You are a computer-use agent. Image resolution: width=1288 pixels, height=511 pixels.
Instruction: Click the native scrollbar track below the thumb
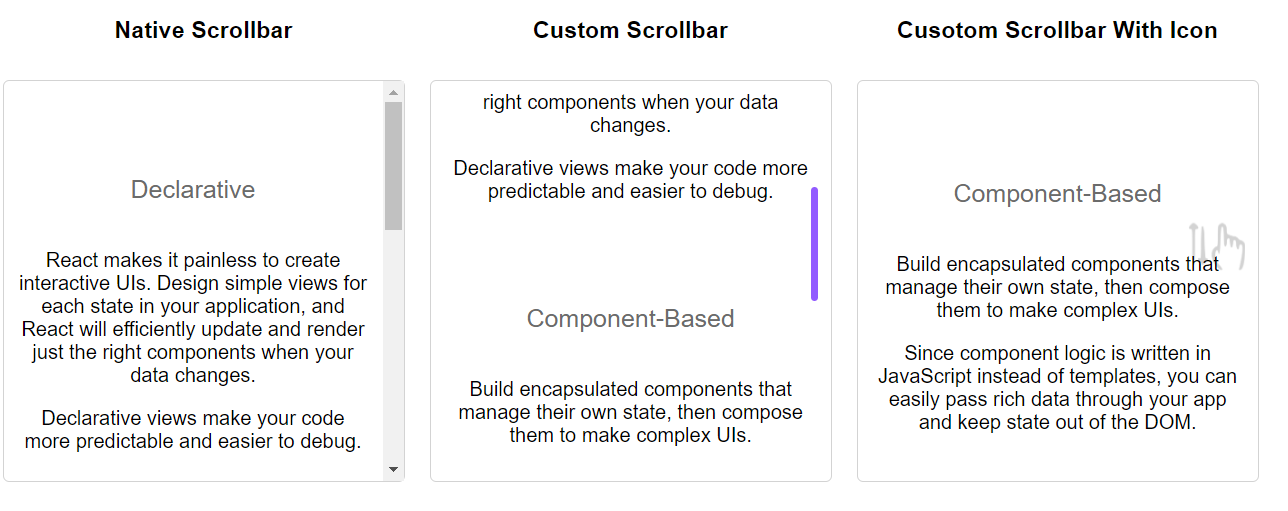point(393,350)
